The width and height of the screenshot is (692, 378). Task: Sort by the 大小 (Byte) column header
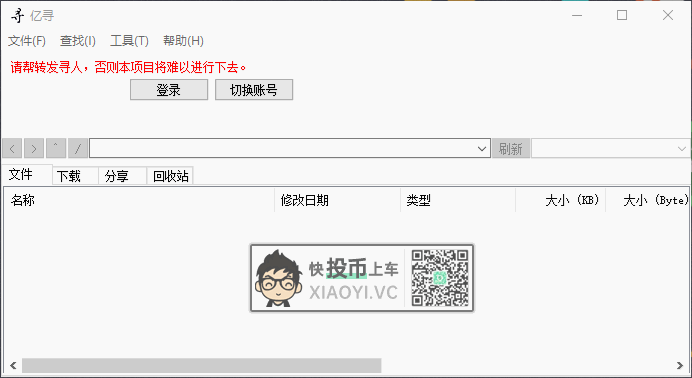[x=647, y=200]
